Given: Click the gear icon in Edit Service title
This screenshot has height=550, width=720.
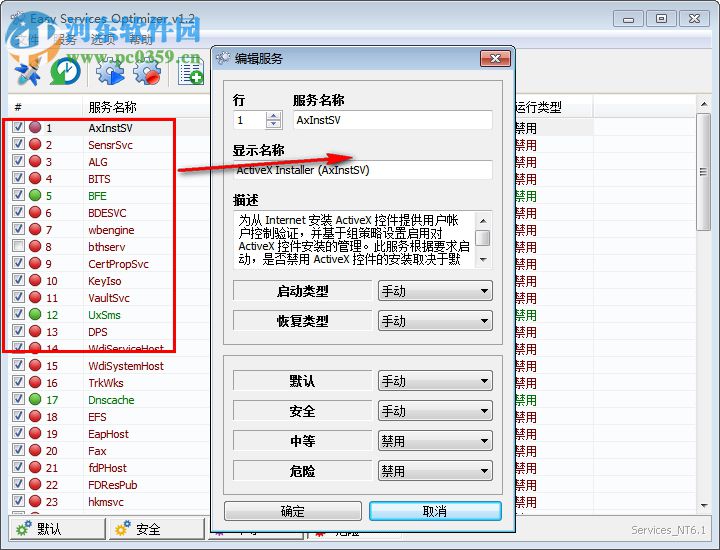Looking at the screenshot, I should pos(223,58).
